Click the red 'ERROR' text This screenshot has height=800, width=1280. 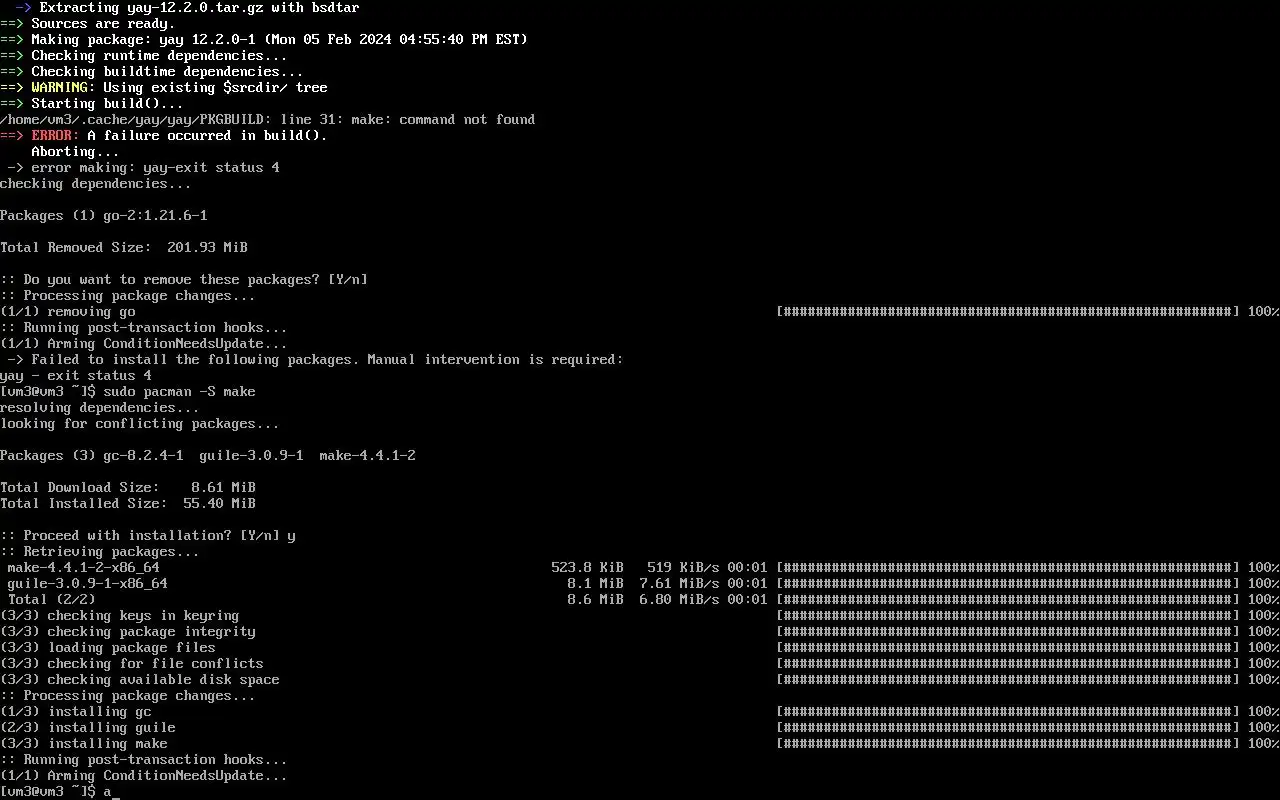pyautogui.click(x=51, y=135)
